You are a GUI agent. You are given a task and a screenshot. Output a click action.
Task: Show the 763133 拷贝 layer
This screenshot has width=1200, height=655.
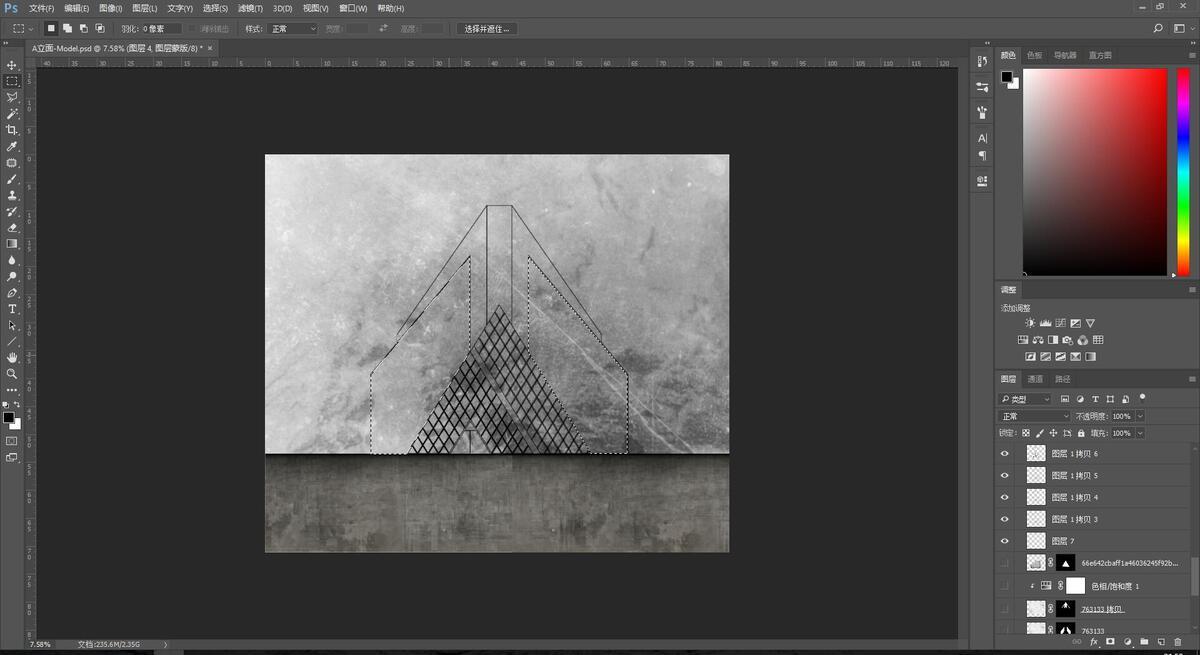(x=1005, y=608)
